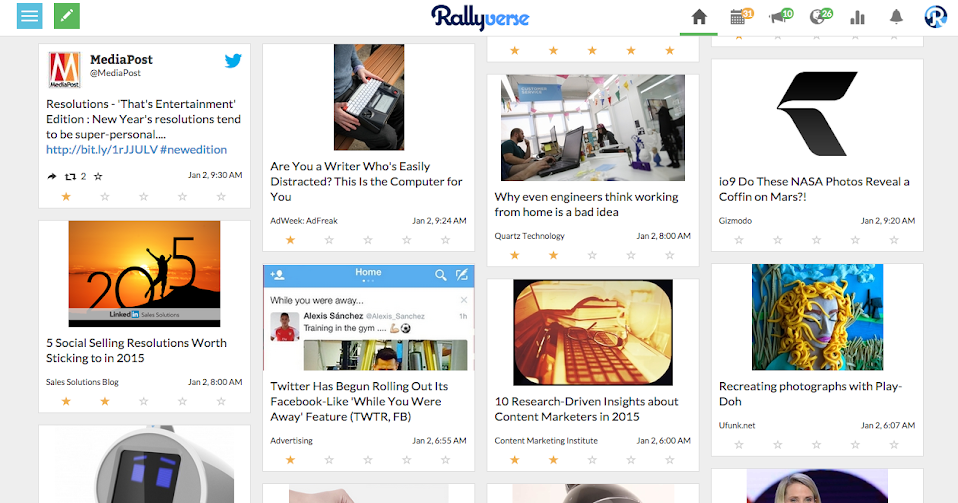
Task: Click the Play-Doh portrait thumbnail
Action: 817,317
